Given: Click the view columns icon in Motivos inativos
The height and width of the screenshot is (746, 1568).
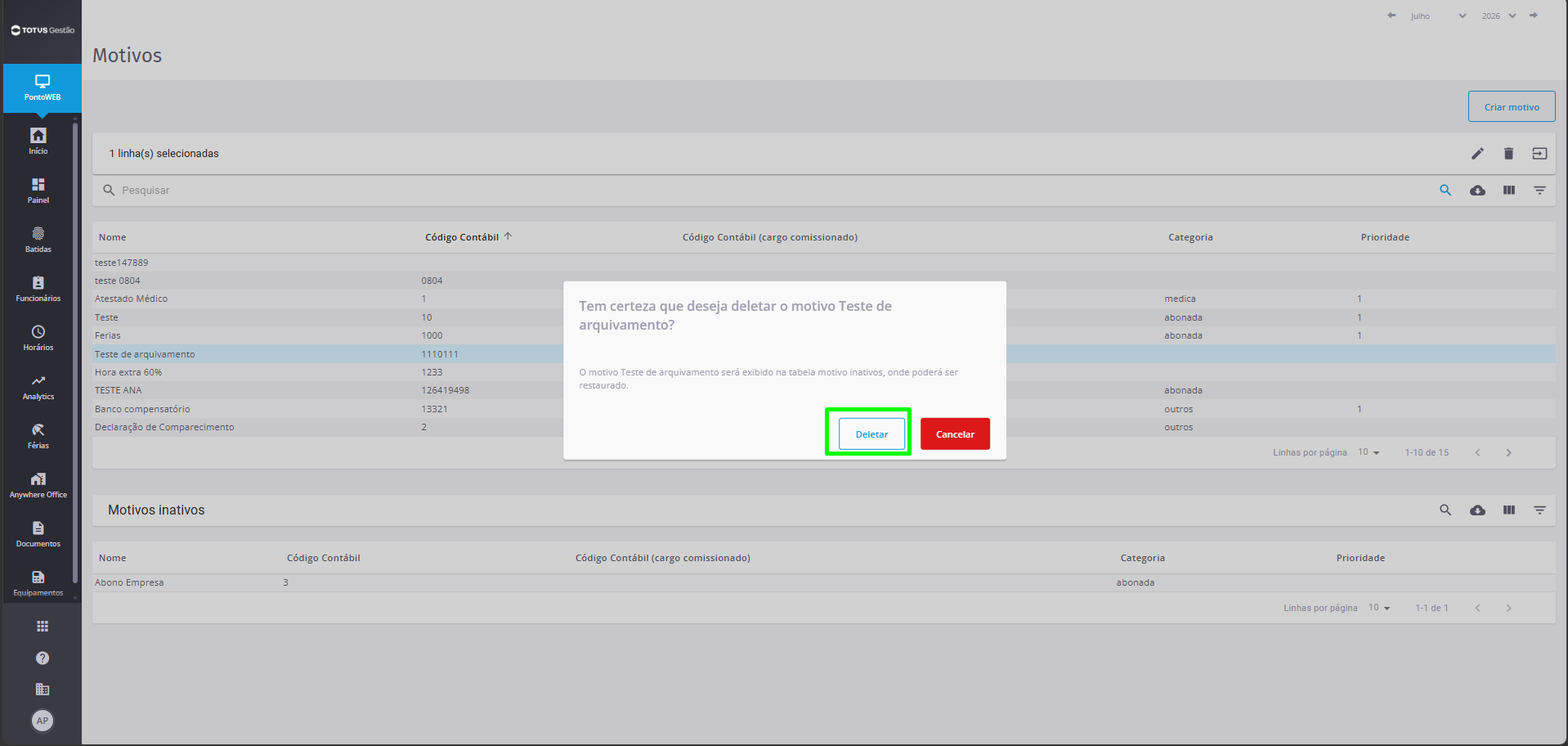Looking at the screenshot, I should pos(1508,510).
